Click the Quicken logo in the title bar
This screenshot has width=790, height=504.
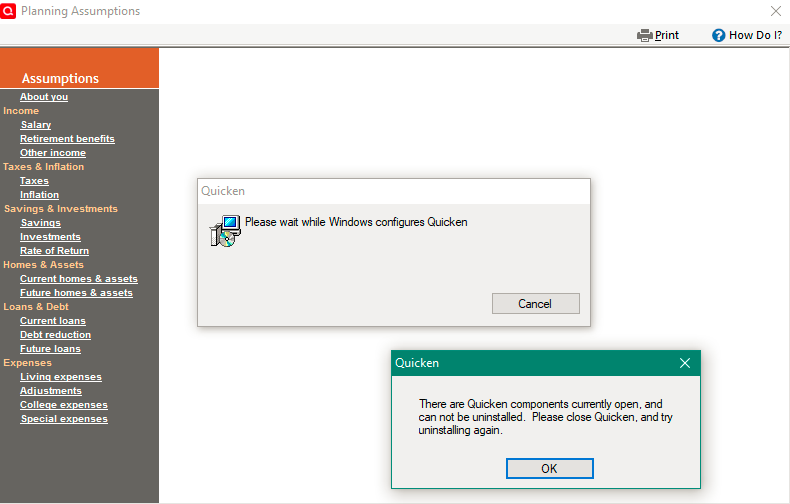pyautogui.click(x=8, y=11)
